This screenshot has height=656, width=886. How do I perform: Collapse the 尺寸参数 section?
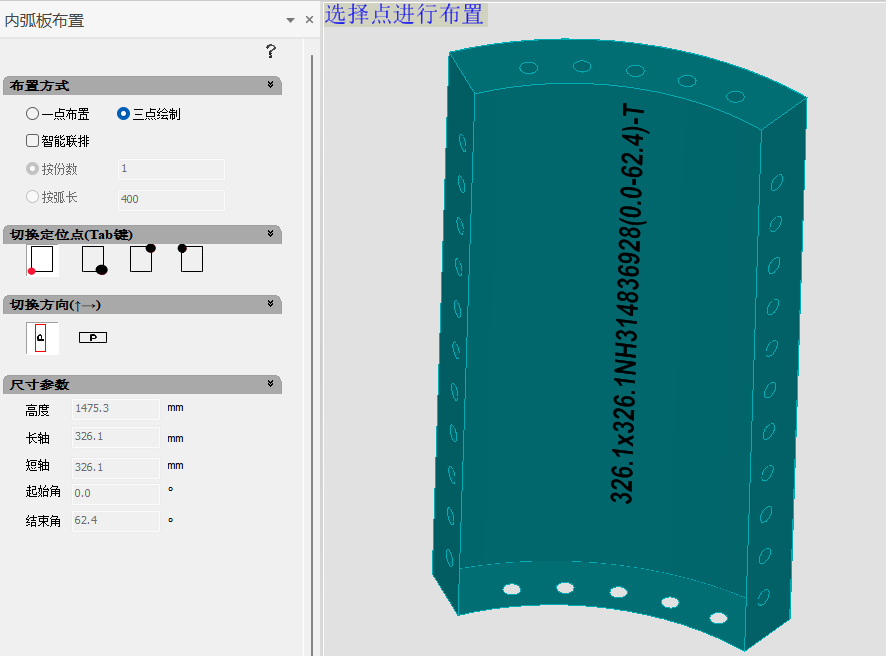click(x=270, y=384)
